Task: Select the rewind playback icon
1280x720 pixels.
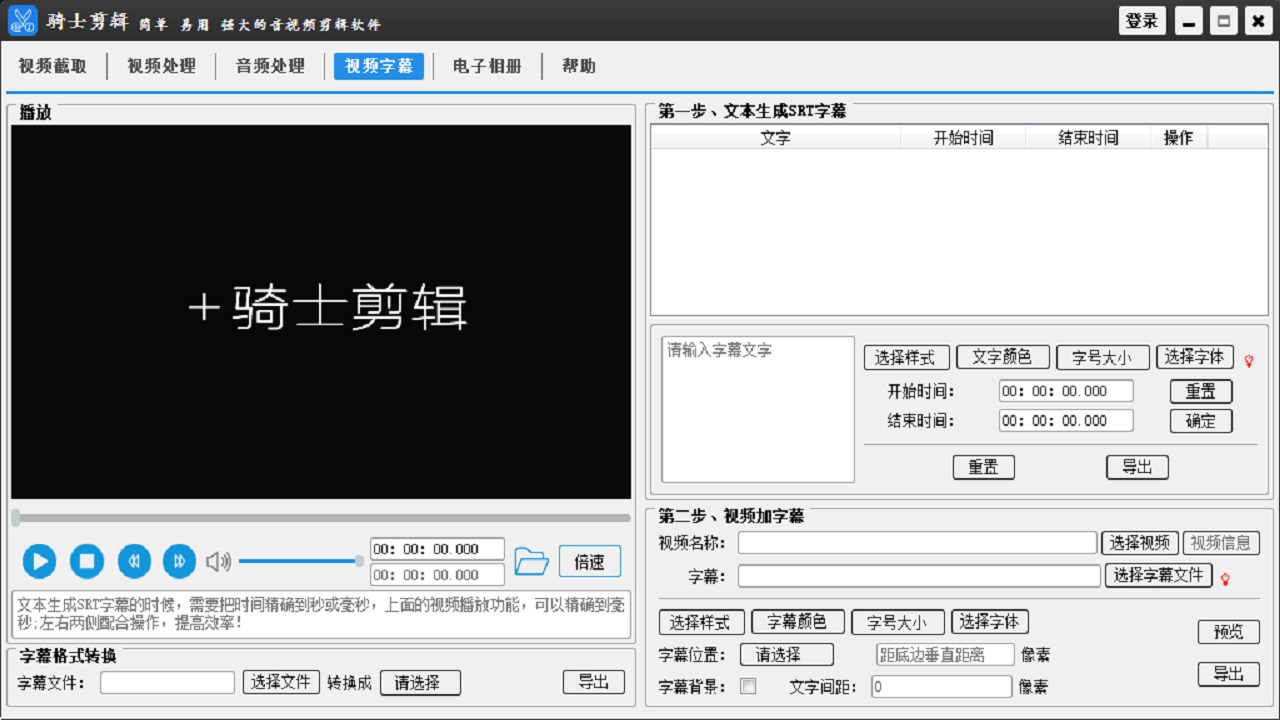Action: click(134, 561)
